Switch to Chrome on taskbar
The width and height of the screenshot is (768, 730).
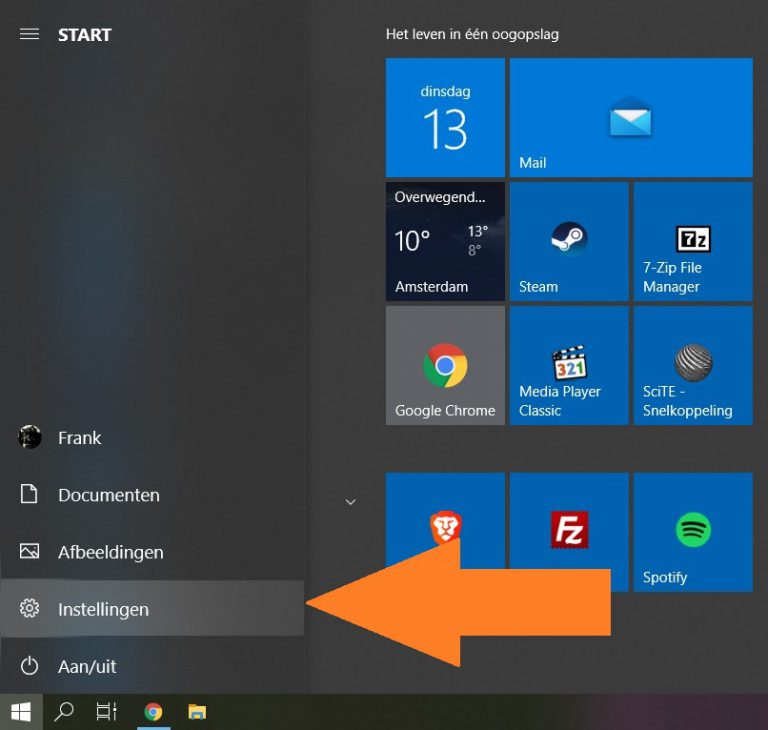[x=153, y=712]
